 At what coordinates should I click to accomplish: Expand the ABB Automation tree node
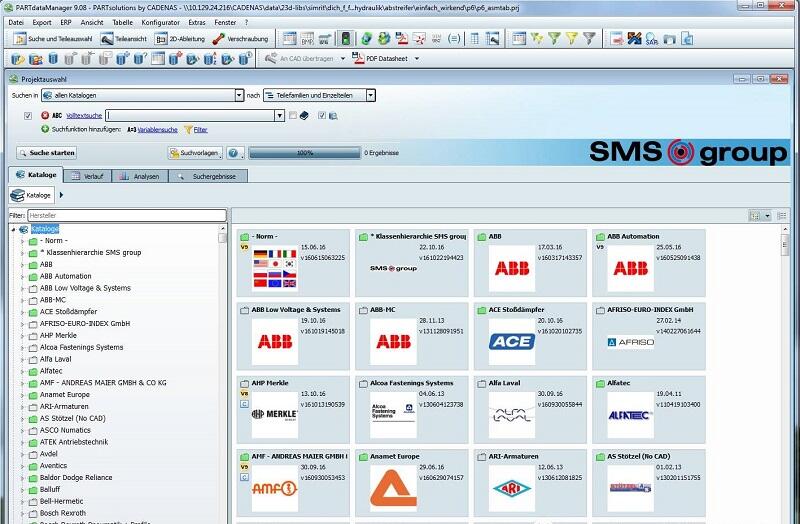(x=21, y=276)
